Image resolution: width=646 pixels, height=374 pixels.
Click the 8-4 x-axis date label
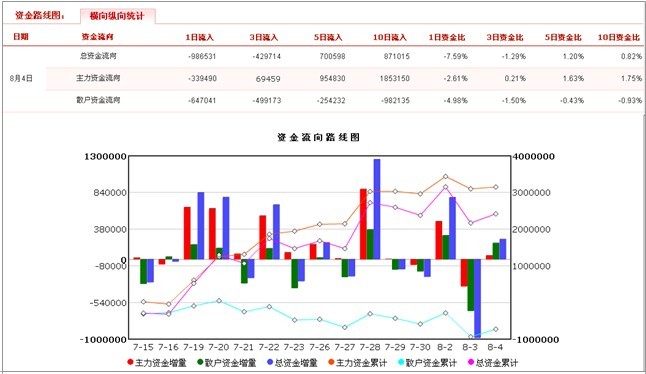(x=495, y=347)
